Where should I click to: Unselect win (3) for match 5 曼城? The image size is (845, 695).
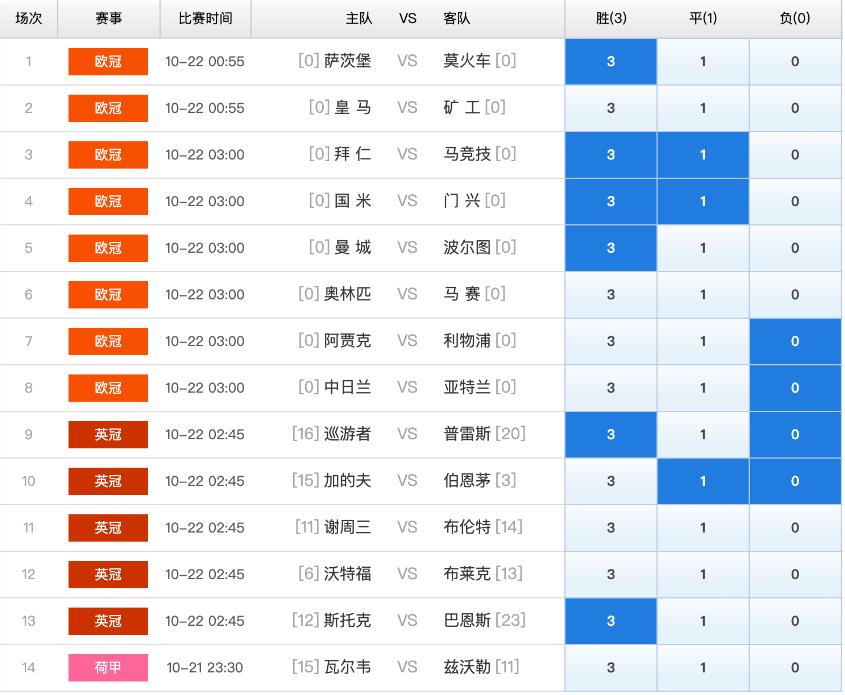click(611, 248)
